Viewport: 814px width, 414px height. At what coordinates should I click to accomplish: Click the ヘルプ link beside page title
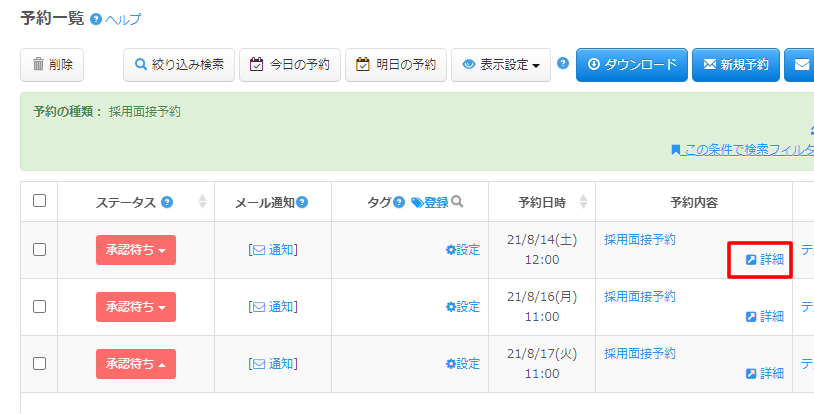click(123, 19)
